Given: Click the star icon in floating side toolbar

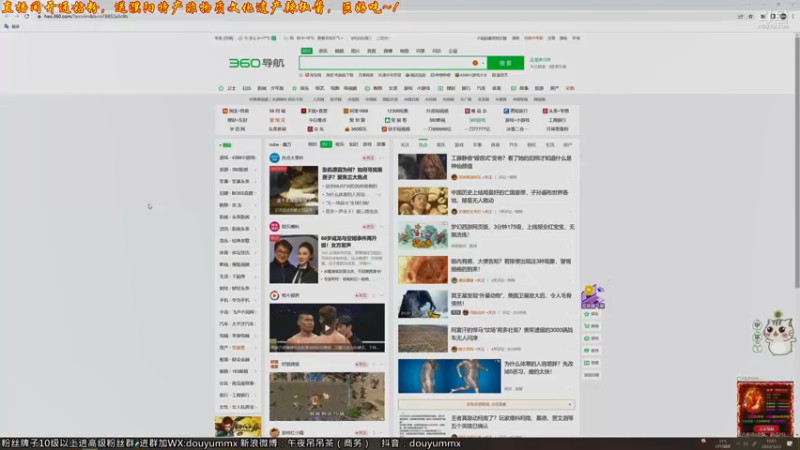Looking at the screenshot, I should (587, 314).
